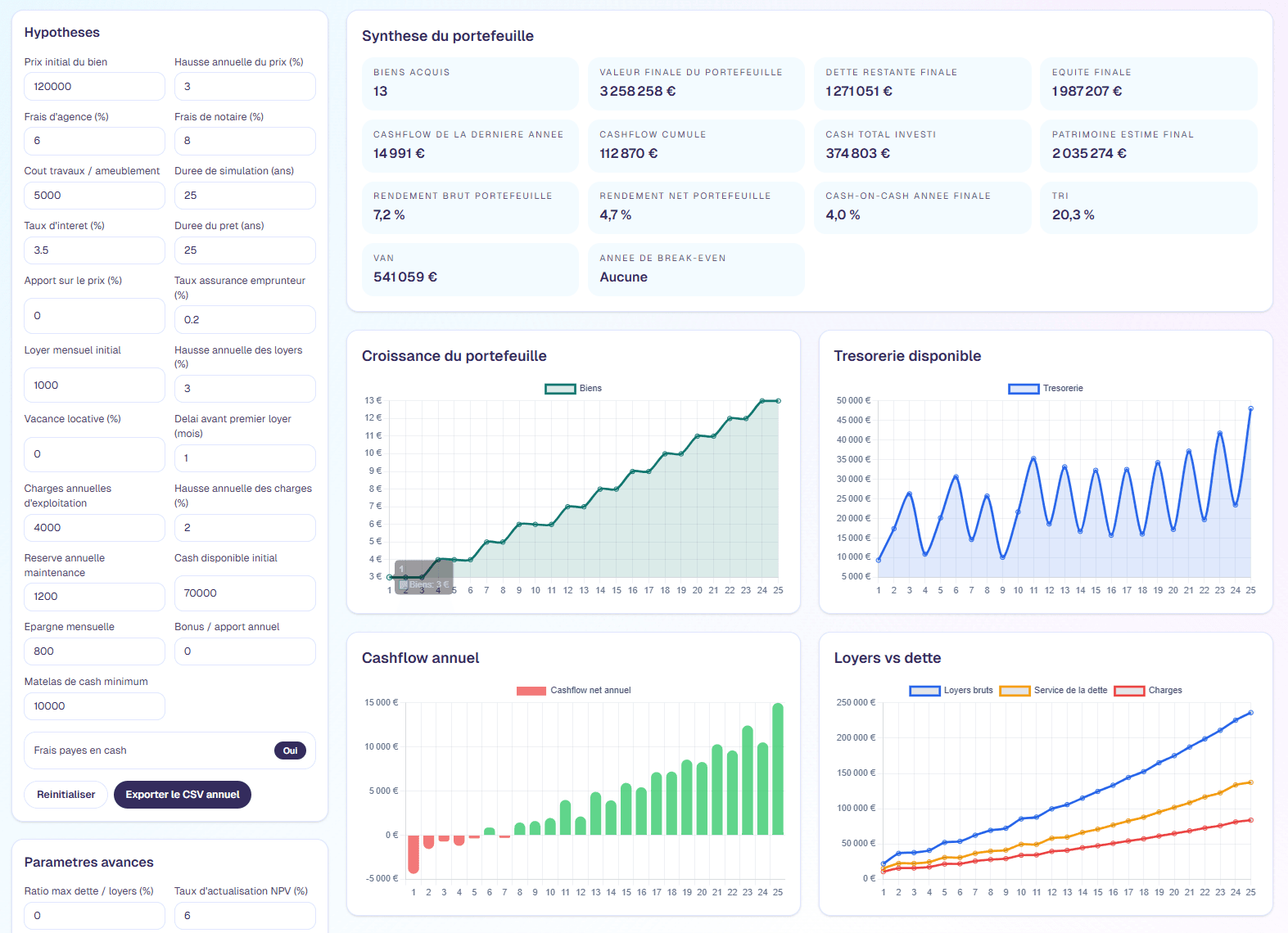This screenshot has width=1288, height=933.
Task: Click the Taux d'actualisation NPV input
Action: [x=245, y=916]
